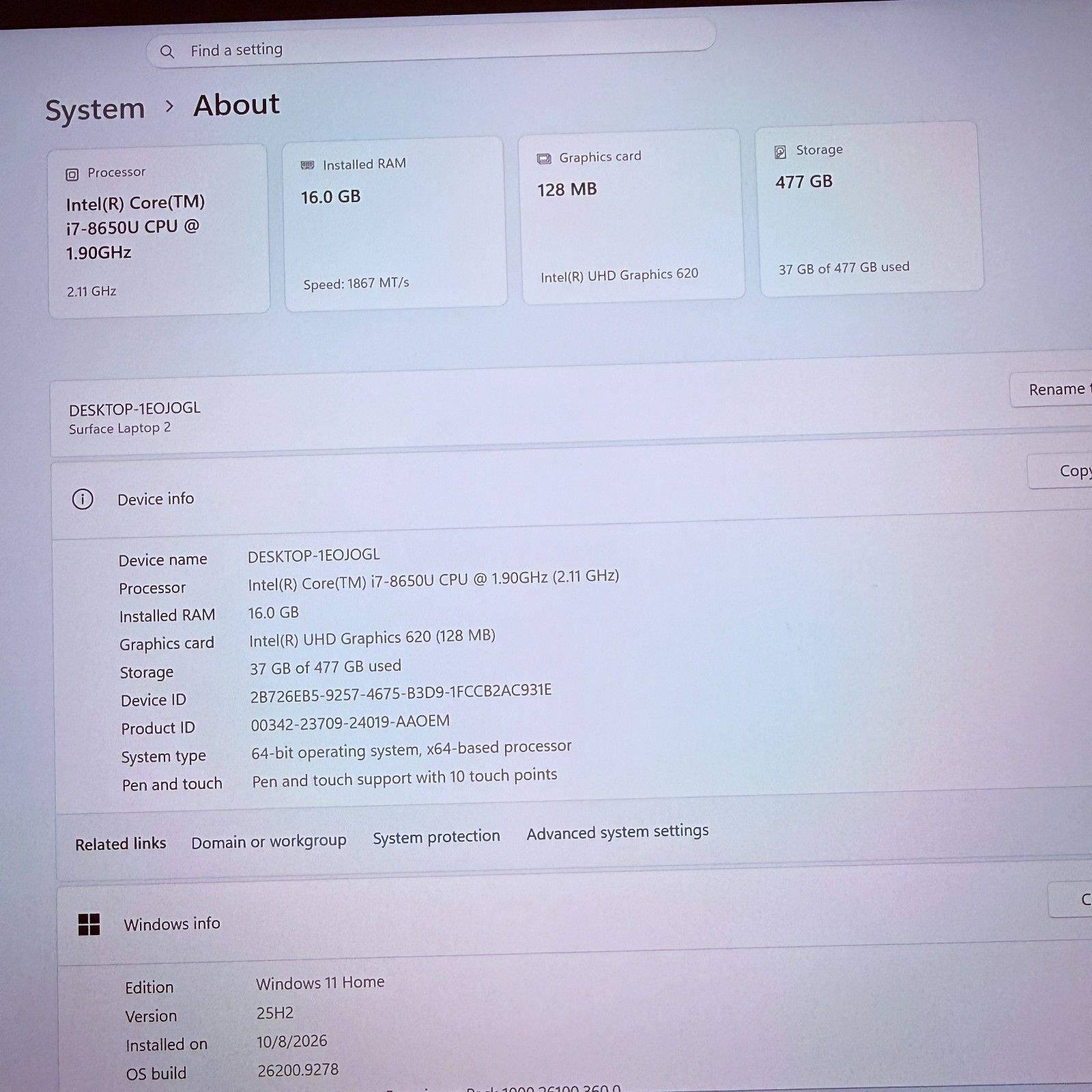
Task: Open the Processor summary card
Action: click(158, 231)
